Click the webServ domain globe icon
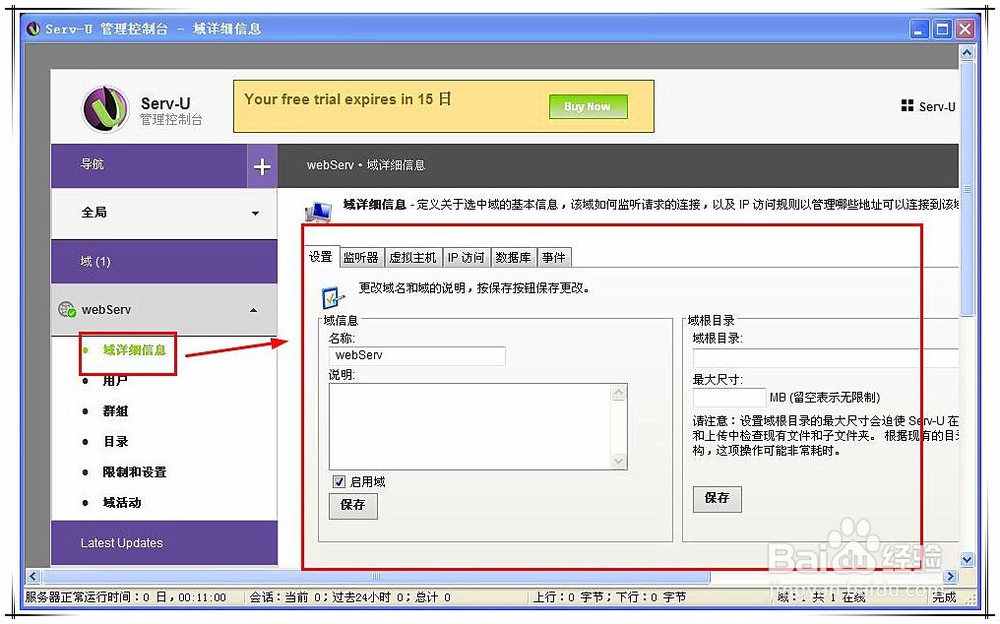This screenshot has width=1000, height=624. click(x=67, y=310)
